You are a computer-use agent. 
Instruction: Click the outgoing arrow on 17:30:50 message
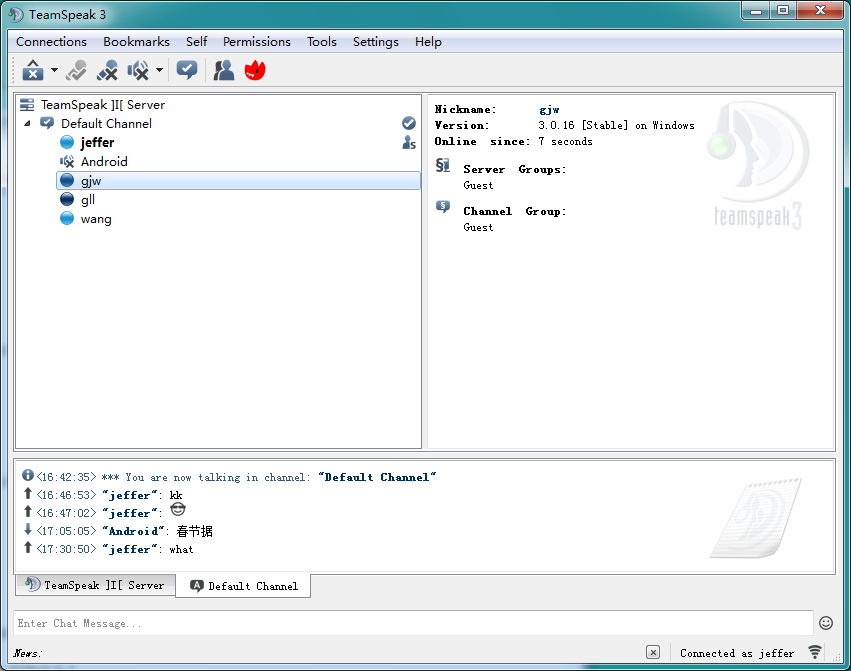(28, 547)
